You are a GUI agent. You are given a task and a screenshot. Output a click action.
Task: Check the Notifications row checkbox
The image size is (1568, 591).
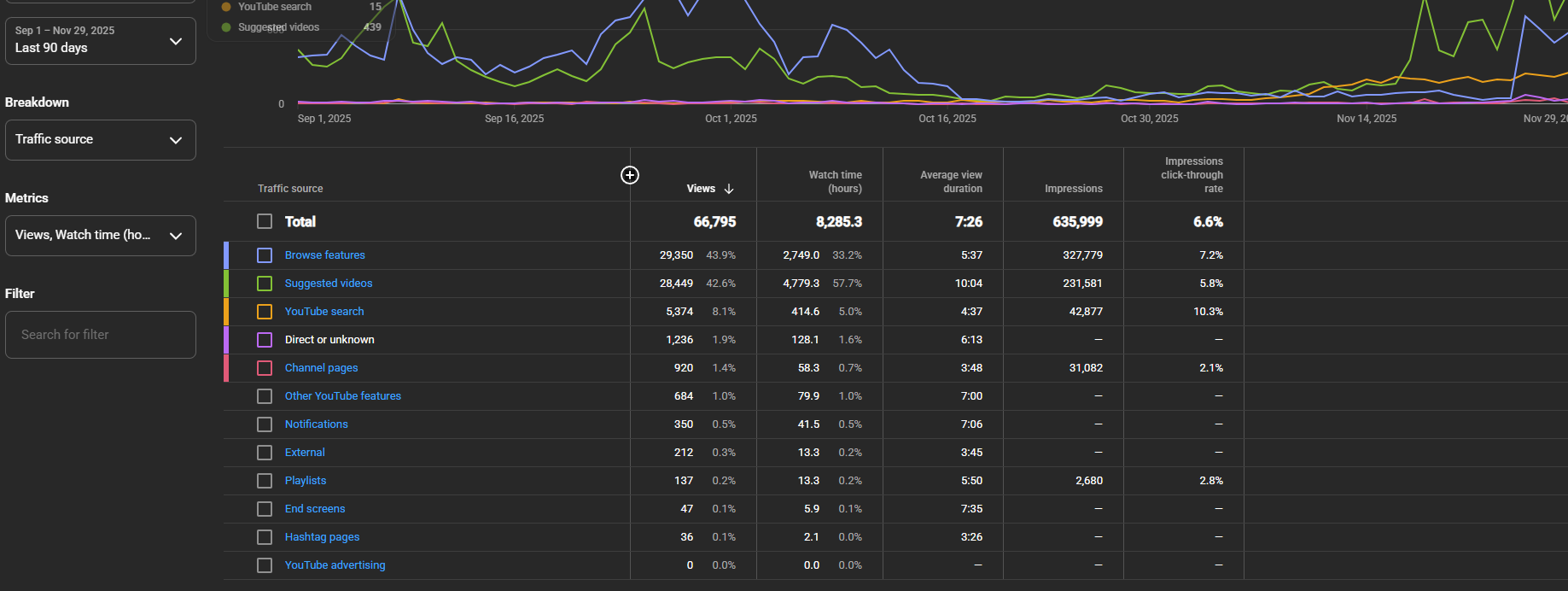click(x=265, y=424)
